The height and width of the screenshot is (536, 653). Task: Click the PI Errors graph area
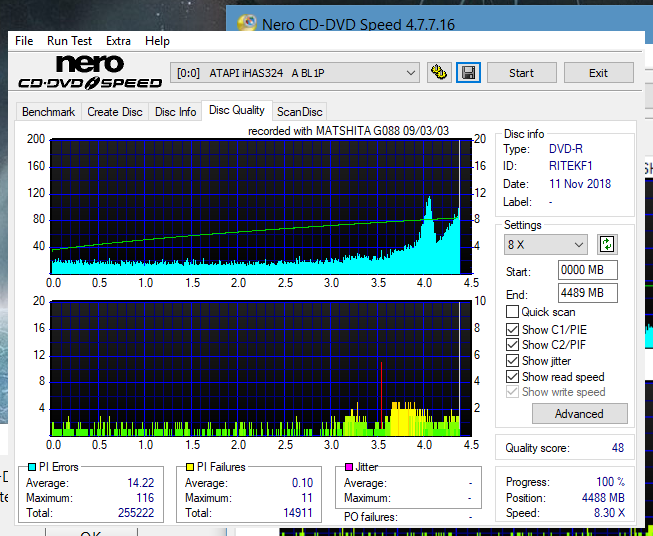point(261,207)
